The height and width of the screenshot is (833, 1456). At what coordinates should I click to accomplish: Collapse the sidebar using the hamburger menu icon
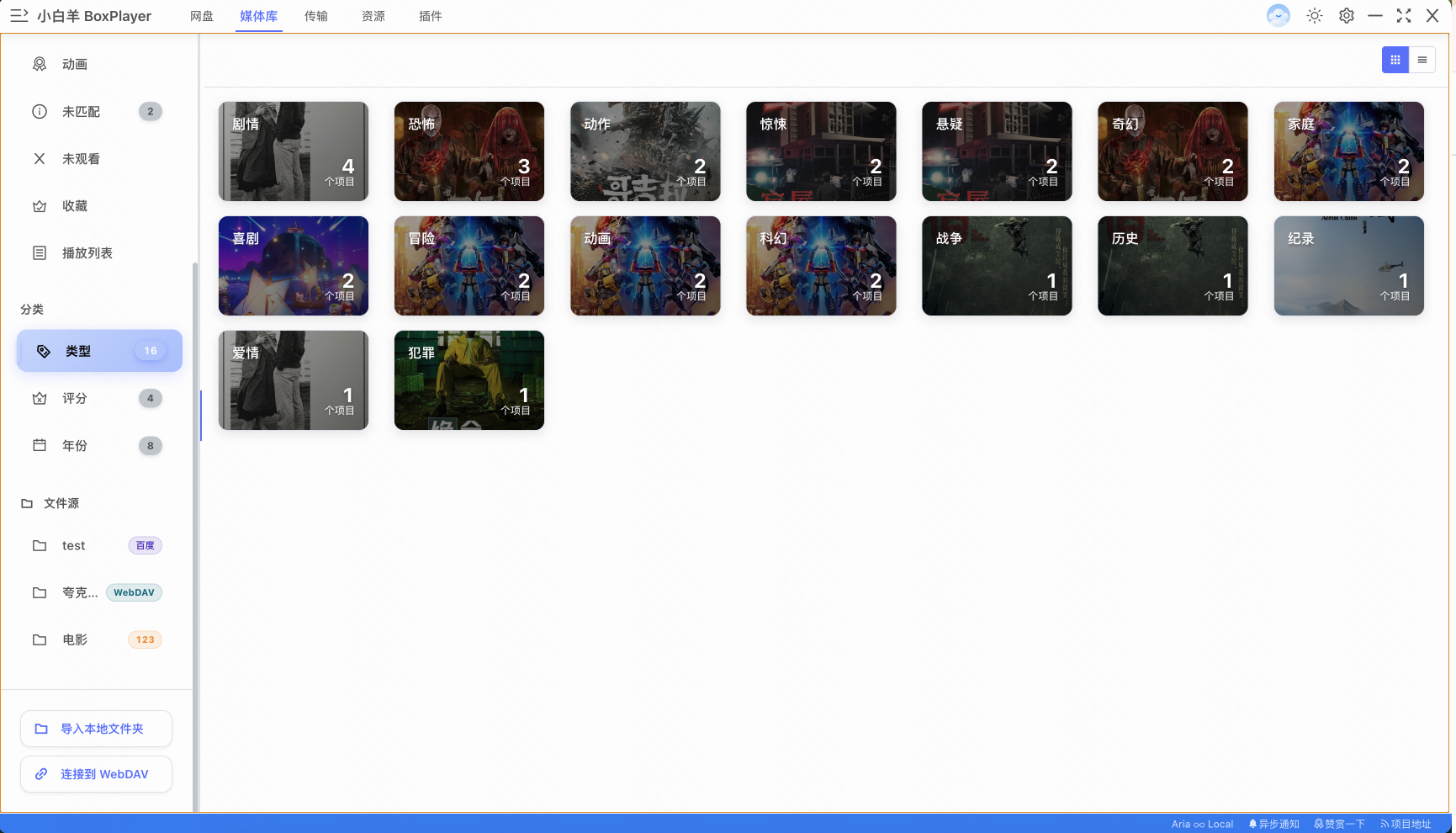click(x=19, y=16)
